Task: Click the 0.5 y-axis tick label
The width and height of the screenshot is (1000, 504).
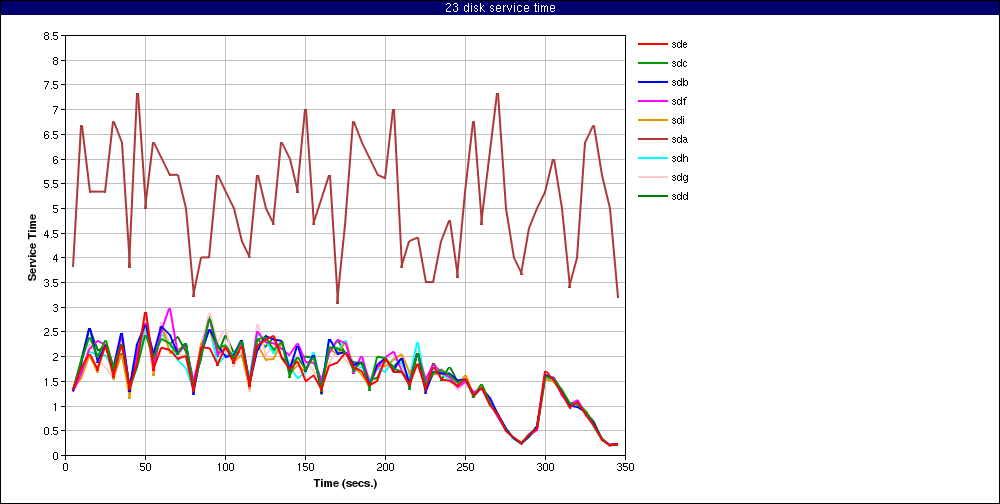Action: click(52, 431)
